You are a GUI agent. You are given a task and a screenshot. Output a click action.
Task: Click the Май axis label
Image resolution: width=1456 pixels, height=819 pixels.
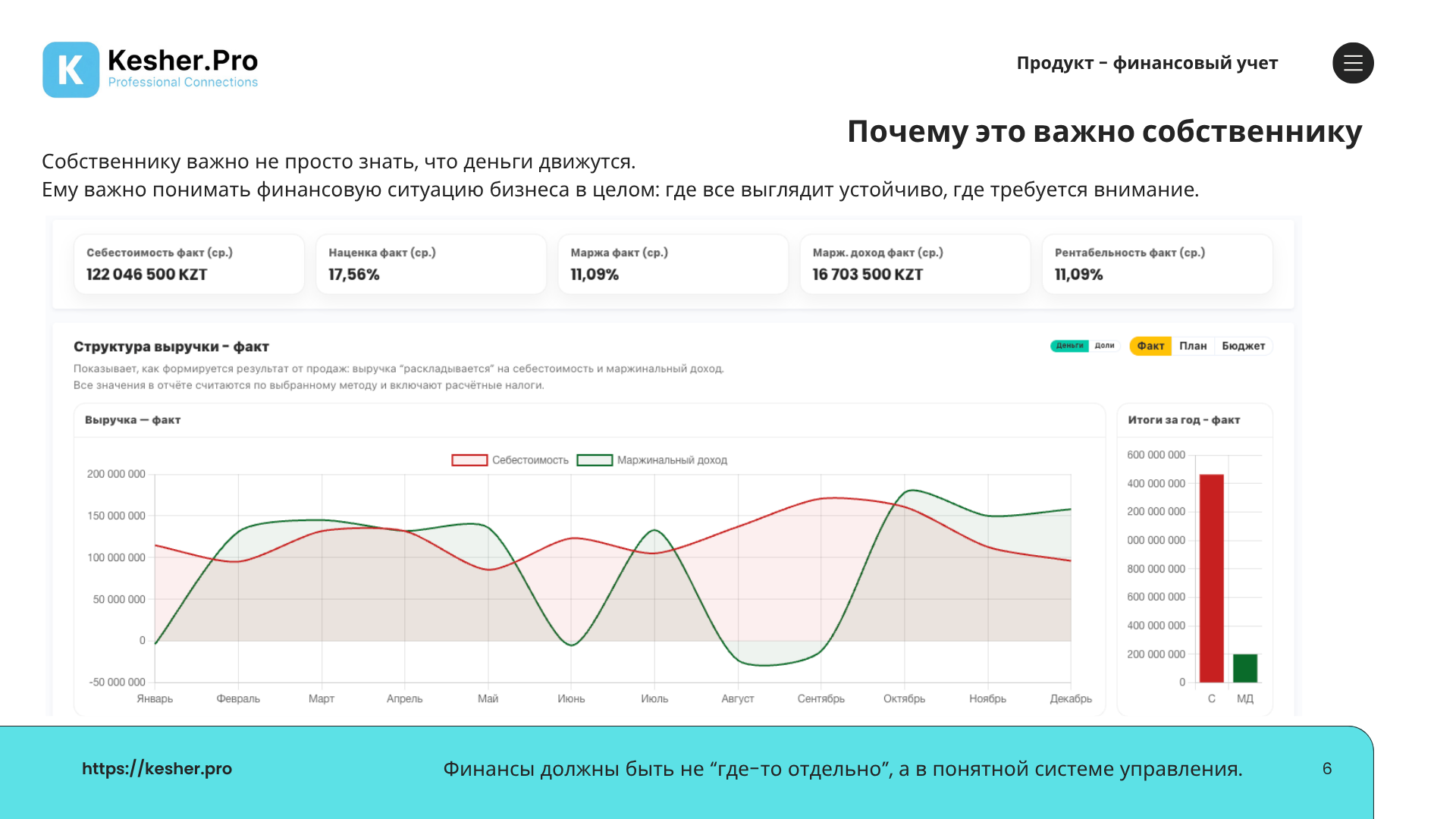point(488,698)
